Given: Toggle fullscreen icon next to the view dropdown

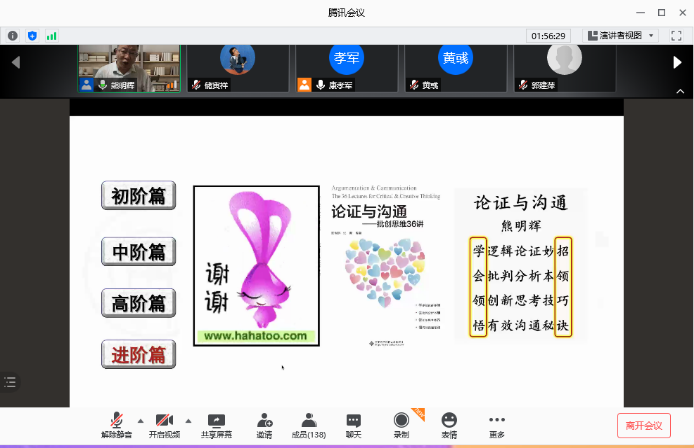Looking at the screenshot, I should coord(674,35).
